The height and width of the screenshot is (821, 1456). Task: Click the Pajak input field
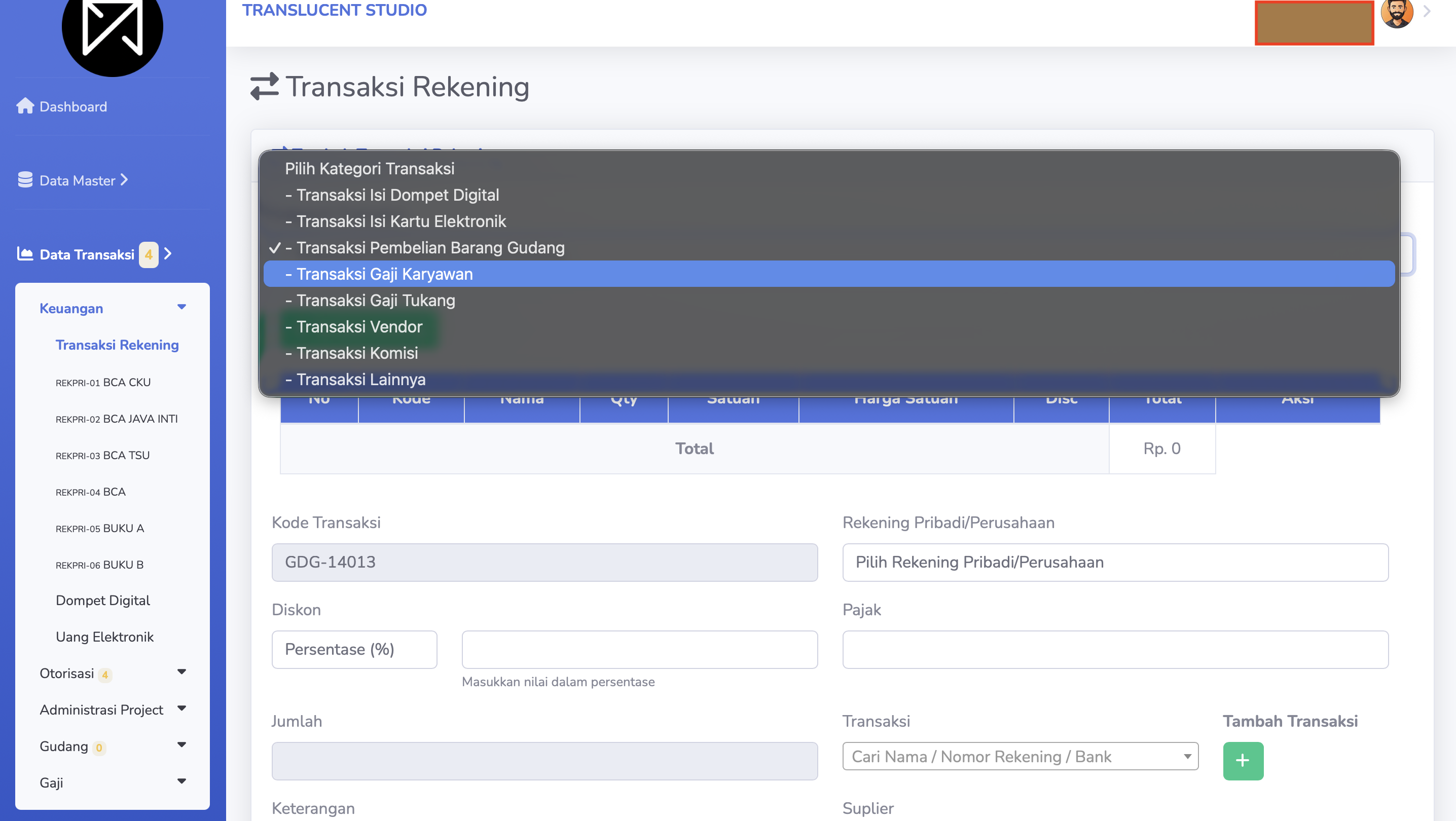(x=1115, y=649)
